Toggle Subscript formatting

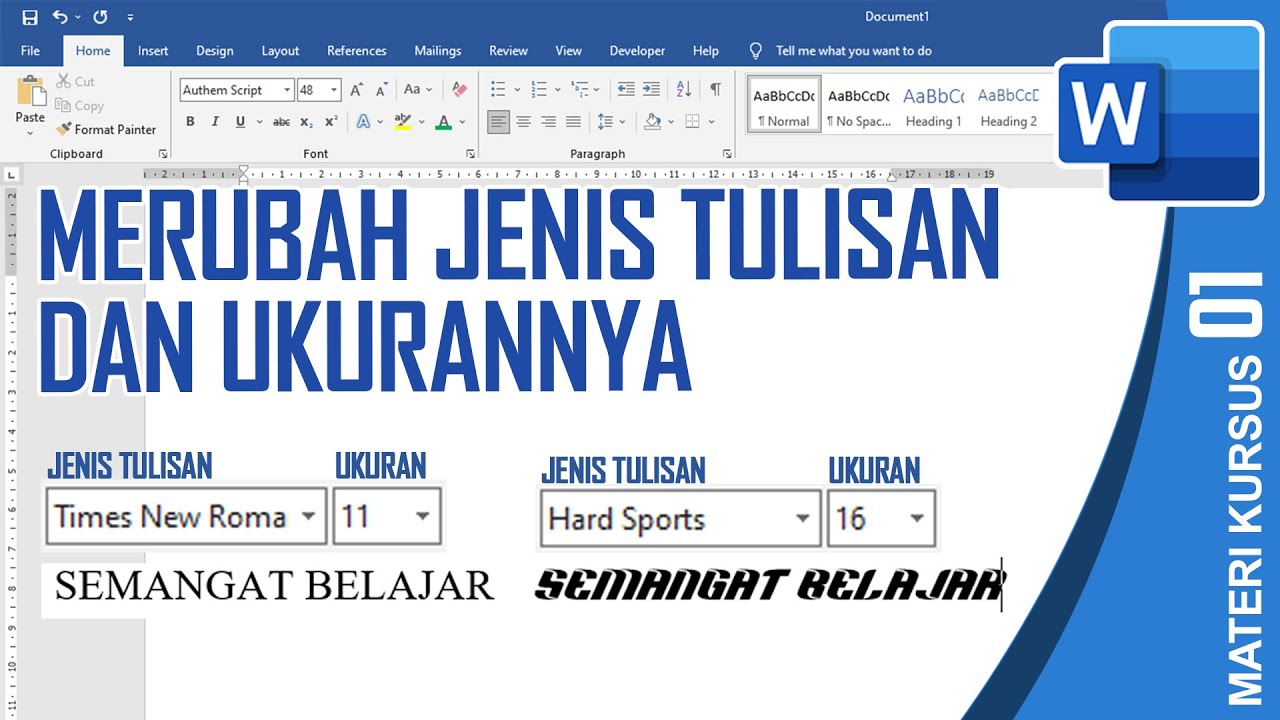[x=307, y=122]
